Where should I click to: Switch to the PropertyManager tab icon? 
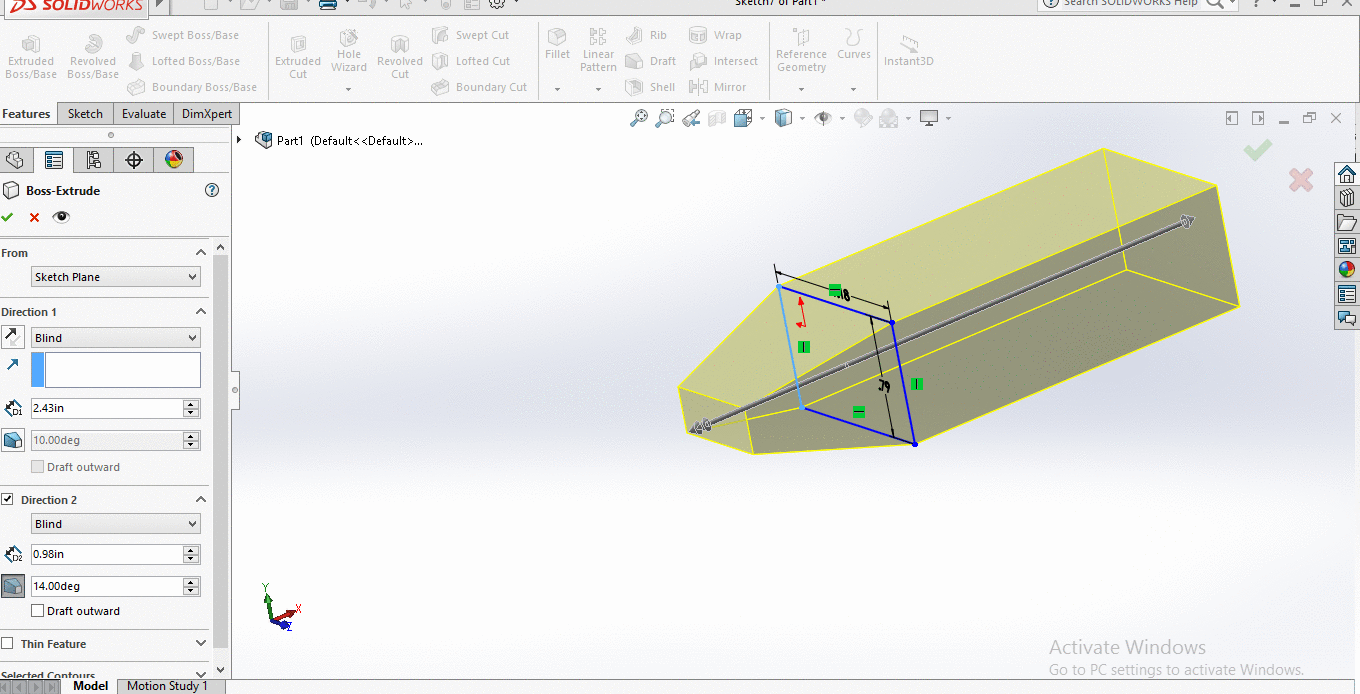click(x=54, y=160)
